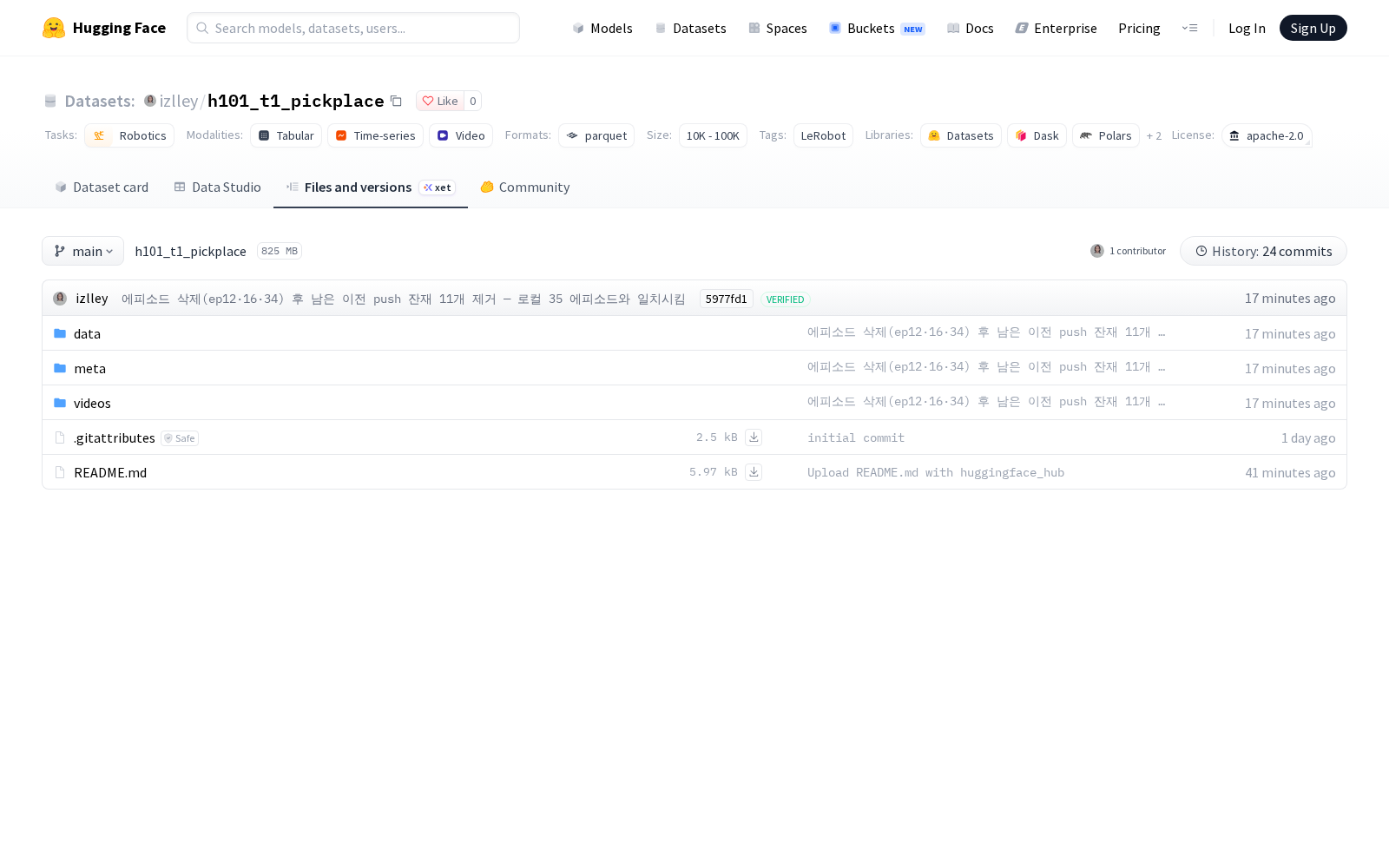Expand the main branch selector

coord(82,251)
